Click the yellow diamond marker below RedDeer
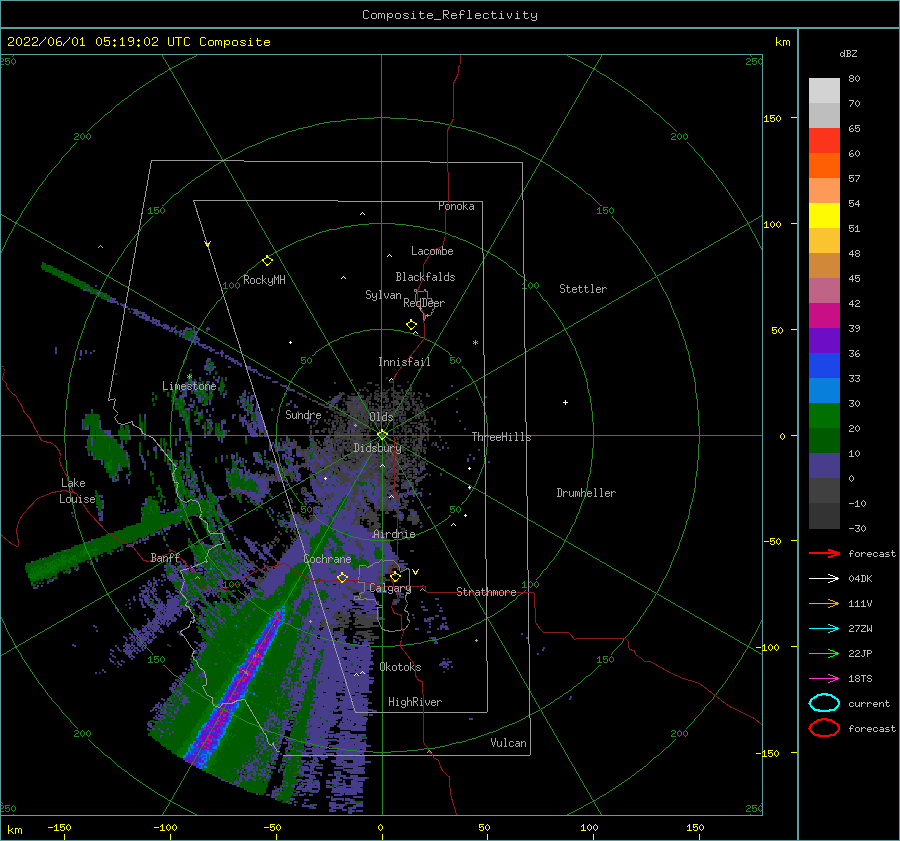900x841 pixels. coord(411,325)
